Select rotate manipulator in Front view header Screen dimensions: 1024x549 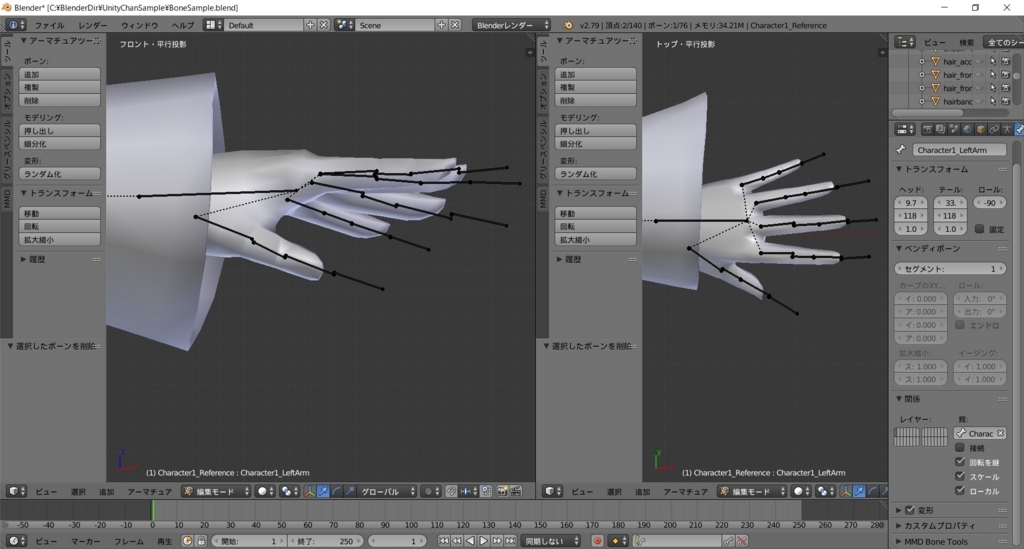[x=336, y=491]
